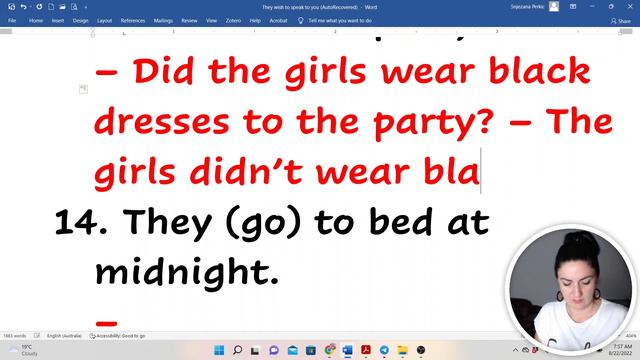
Task: Switch to the Help ribbon tab
Action: (255, 20)
